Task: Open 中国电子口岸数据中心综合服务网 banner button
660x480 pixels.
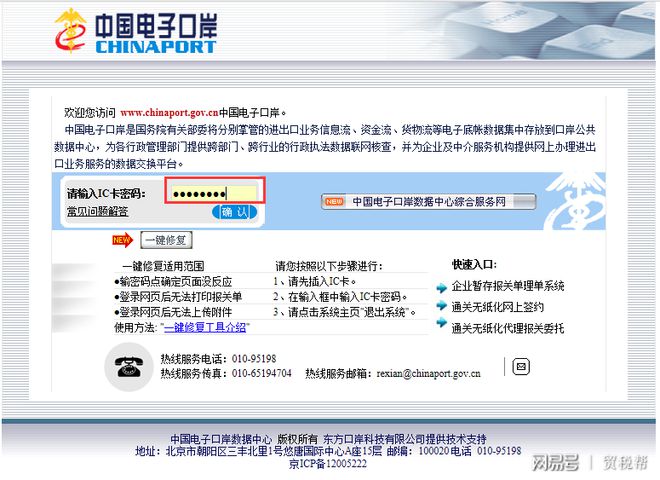Action: point(428,202)
